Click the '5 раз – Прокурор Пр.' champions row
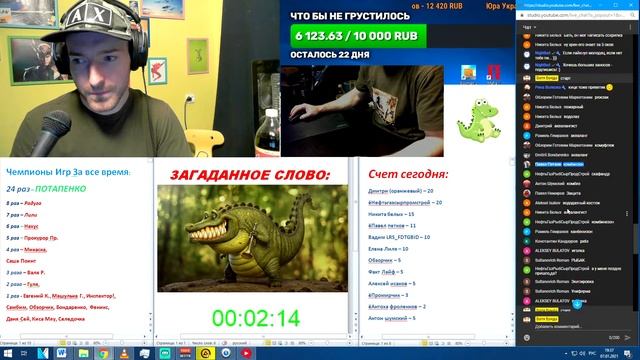 point(32,238)
